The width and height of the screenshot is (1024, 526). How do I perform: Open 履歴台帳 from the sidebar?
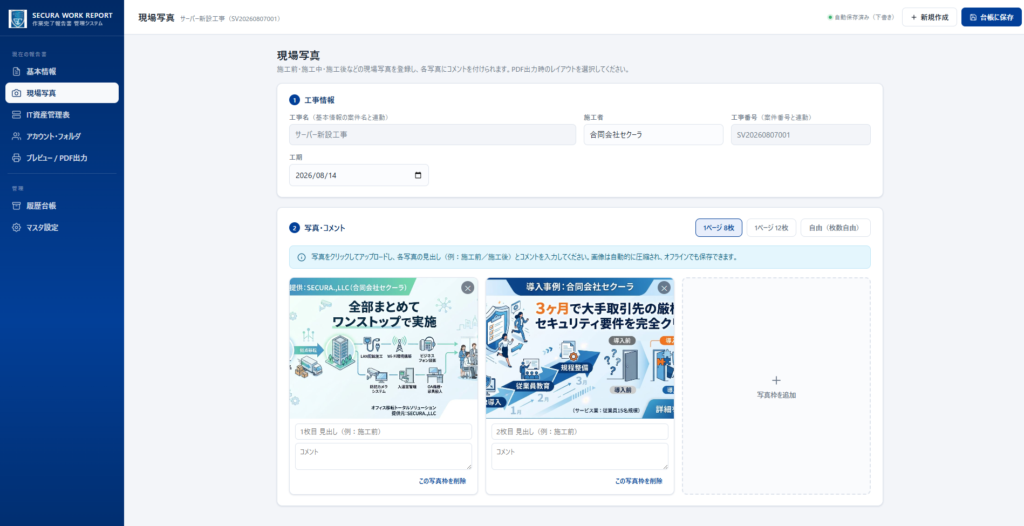click(62, 206)
